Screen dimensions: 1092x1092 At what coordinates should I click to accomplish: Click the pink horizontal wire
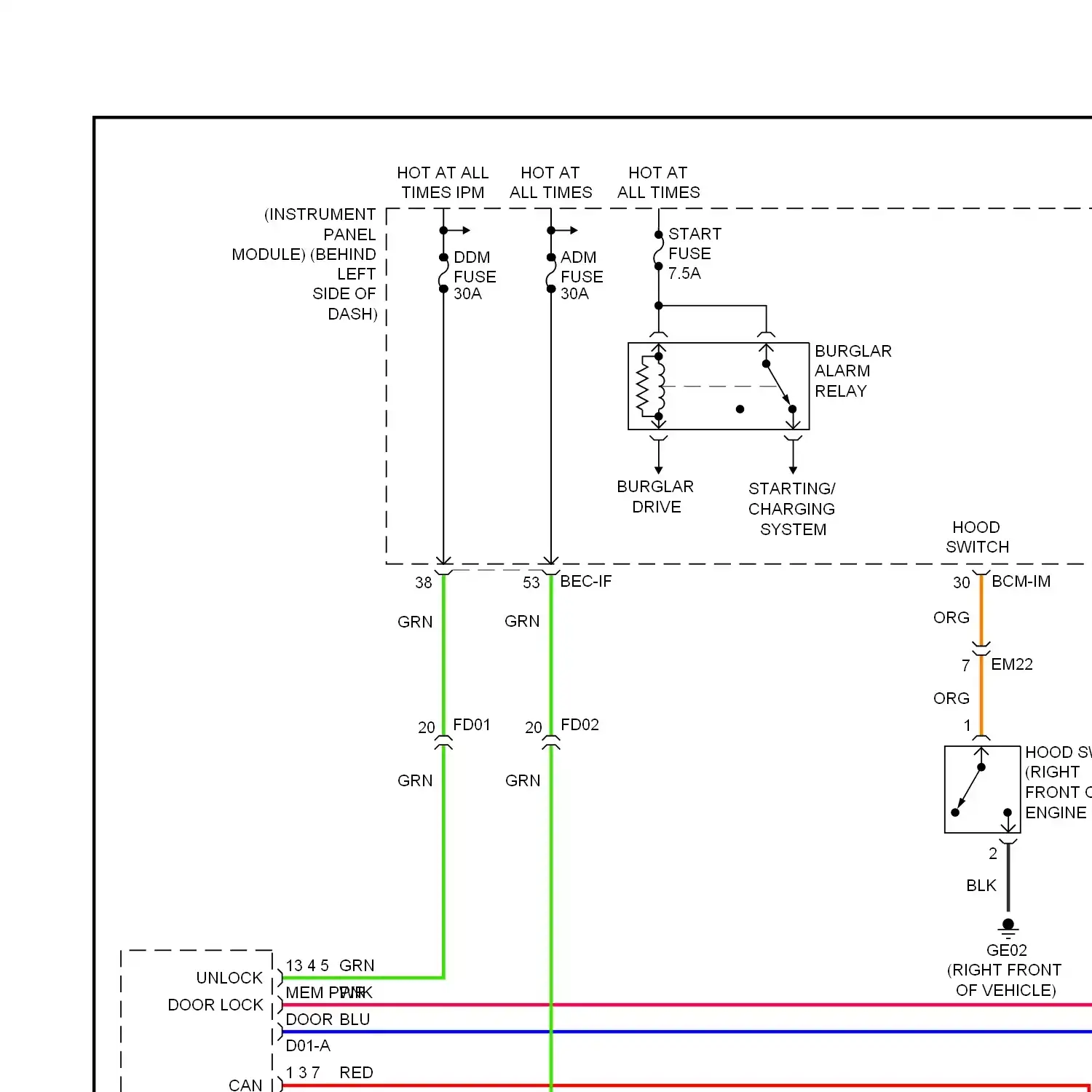pos(687,1005)
